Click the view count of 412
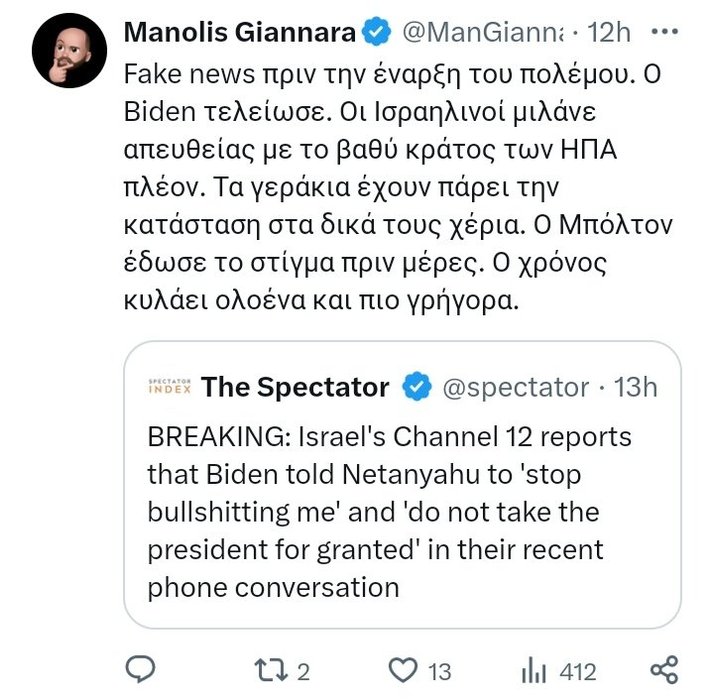 [x=578, y=669]
